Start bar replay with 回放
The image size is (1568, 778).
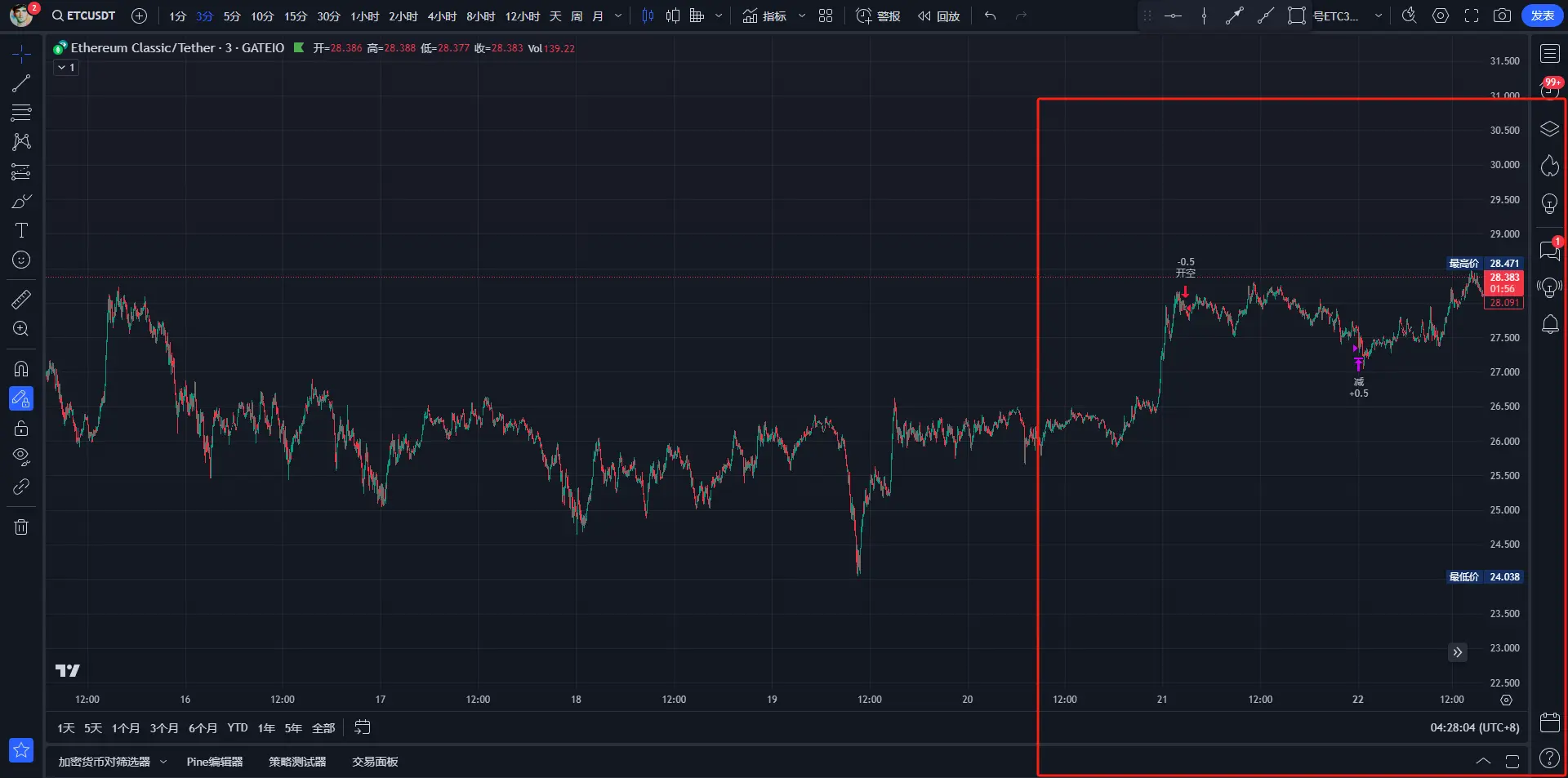(x=938, y=16)
